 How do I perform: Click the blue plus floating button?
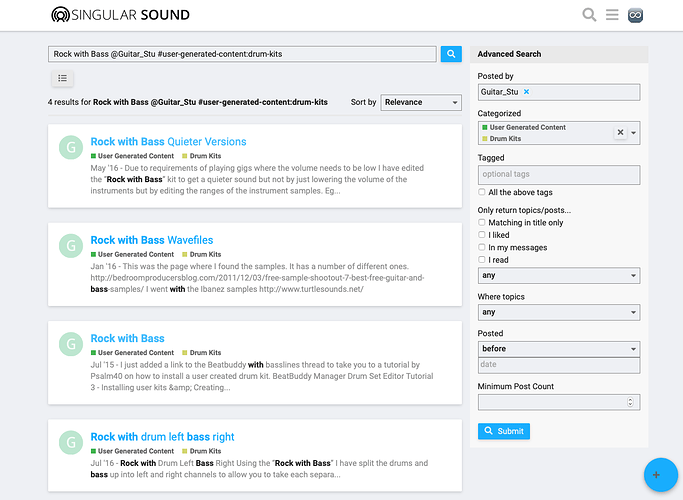coord(660,475)
